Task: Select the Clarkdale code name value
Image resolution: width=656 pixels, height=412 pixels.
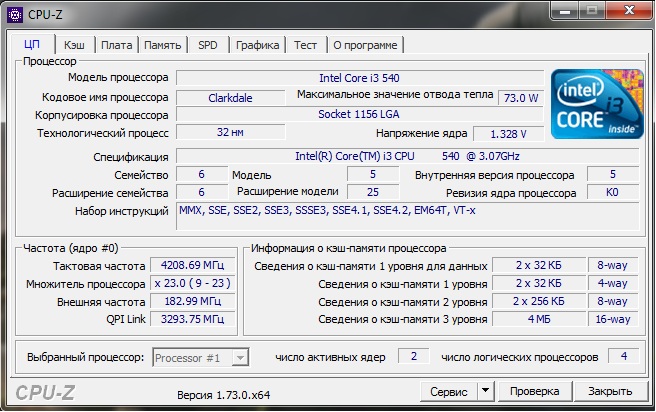Action: (231, 98)
